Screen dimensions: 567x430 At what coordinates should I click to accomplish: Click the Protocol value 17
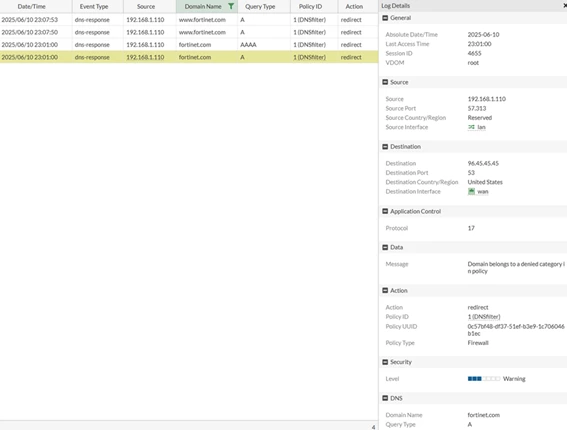471,228
